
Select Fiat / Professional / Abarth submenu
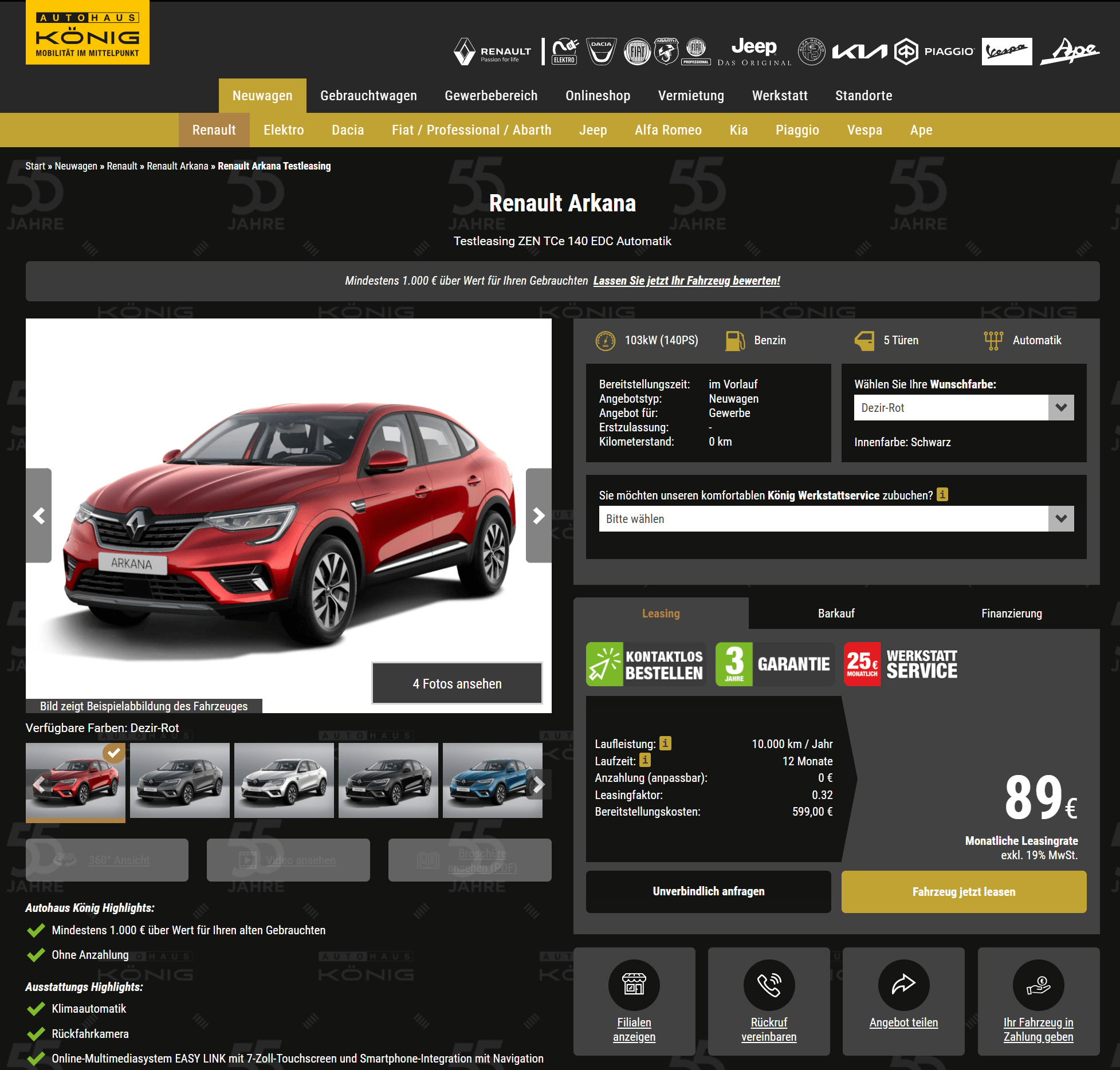pos(471,130)
